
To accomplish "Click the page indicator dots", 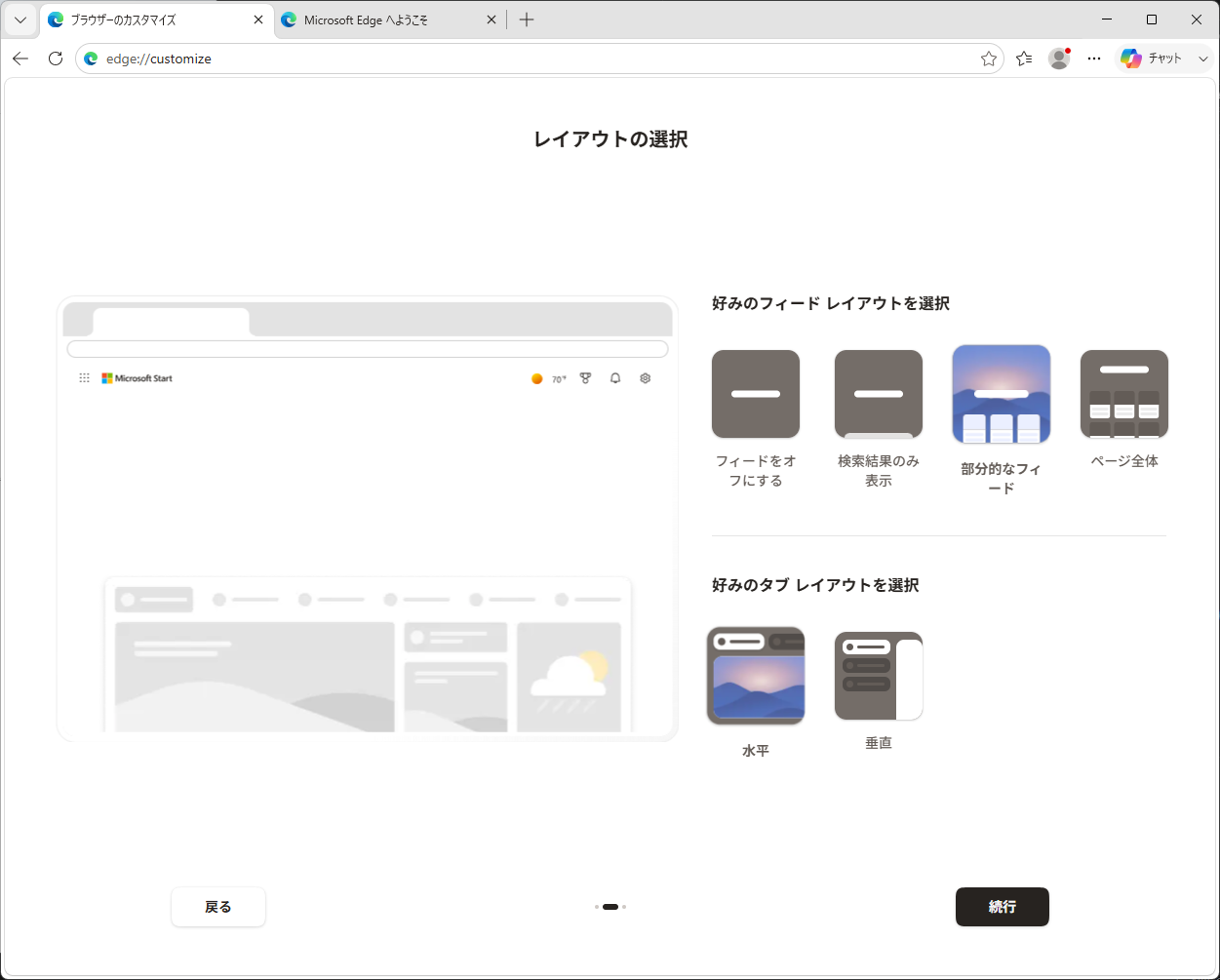I will (x=610, y=907).
